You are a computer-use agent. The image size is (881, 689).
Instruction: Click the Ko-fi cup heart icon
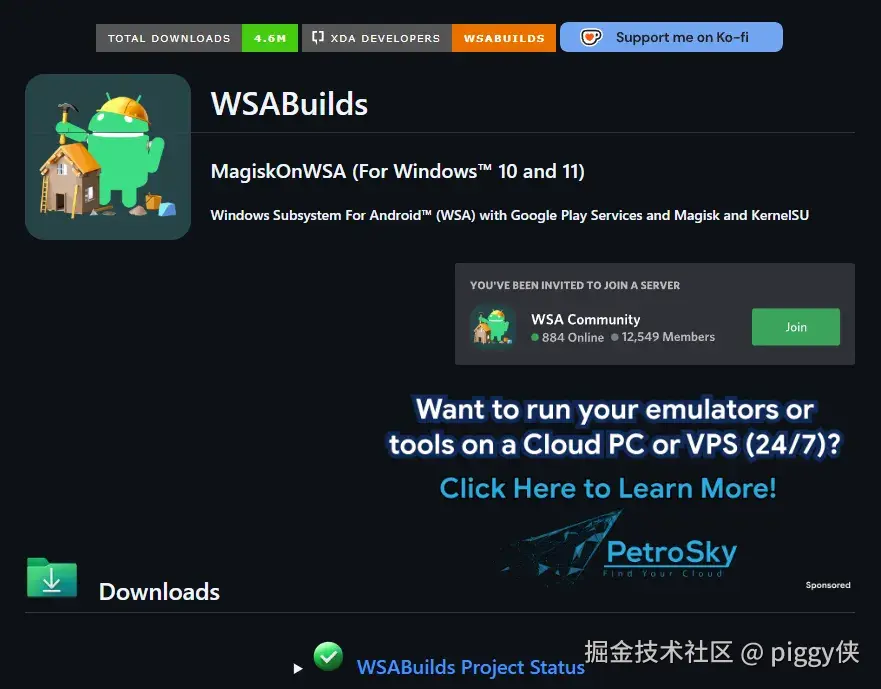(591, 37)
